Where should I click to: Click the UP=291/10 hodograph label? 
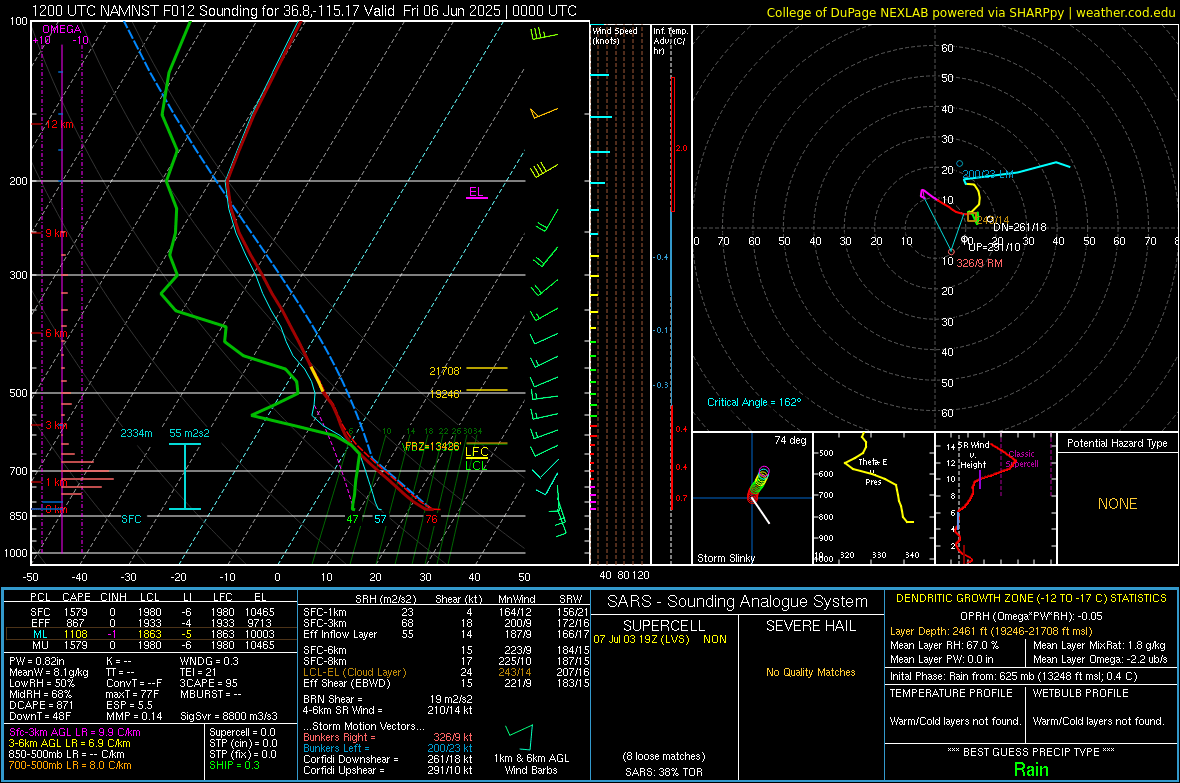[994, 247]
